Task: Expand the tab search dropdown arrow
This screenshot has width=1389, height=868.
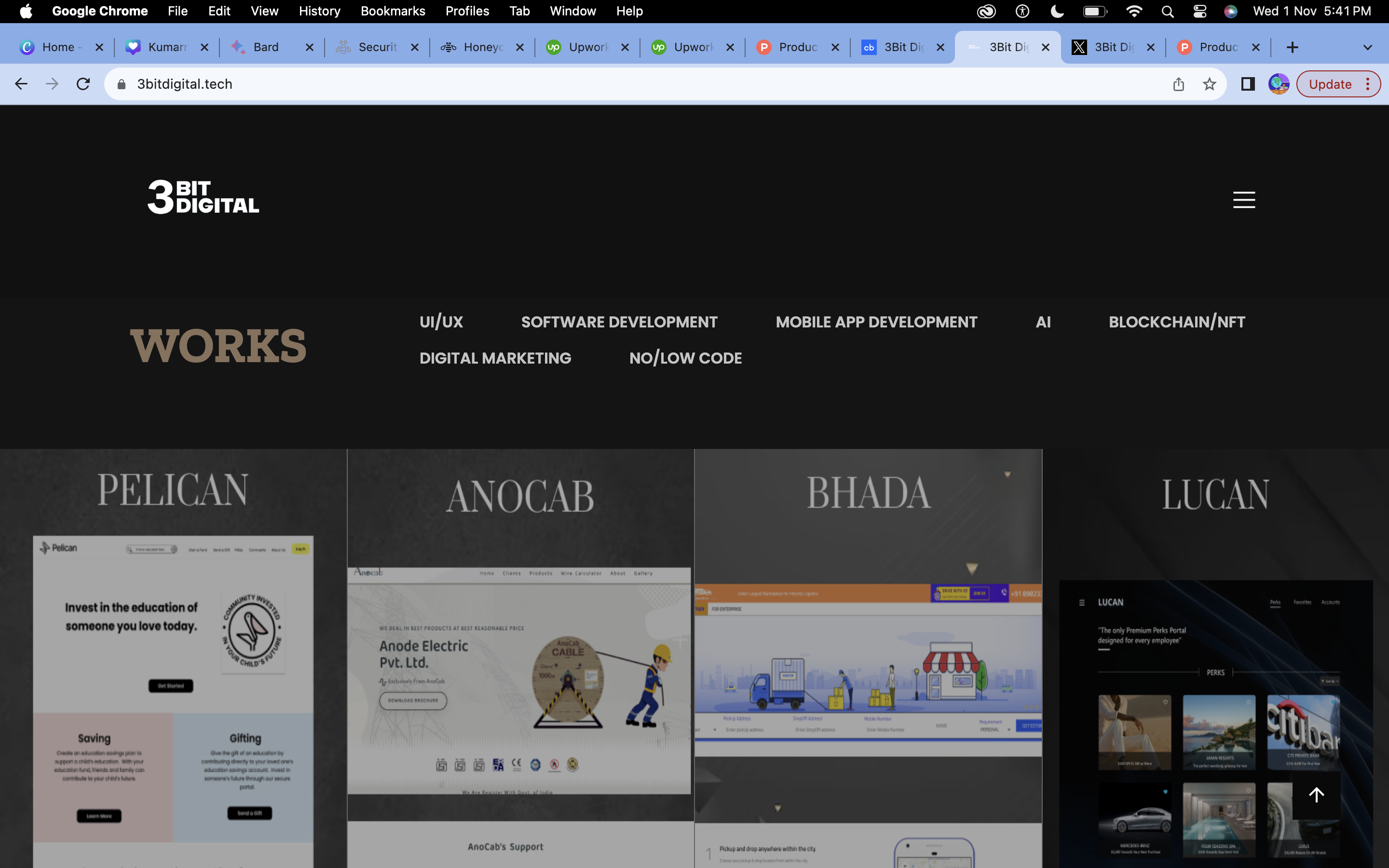Action: point(1368,47)
